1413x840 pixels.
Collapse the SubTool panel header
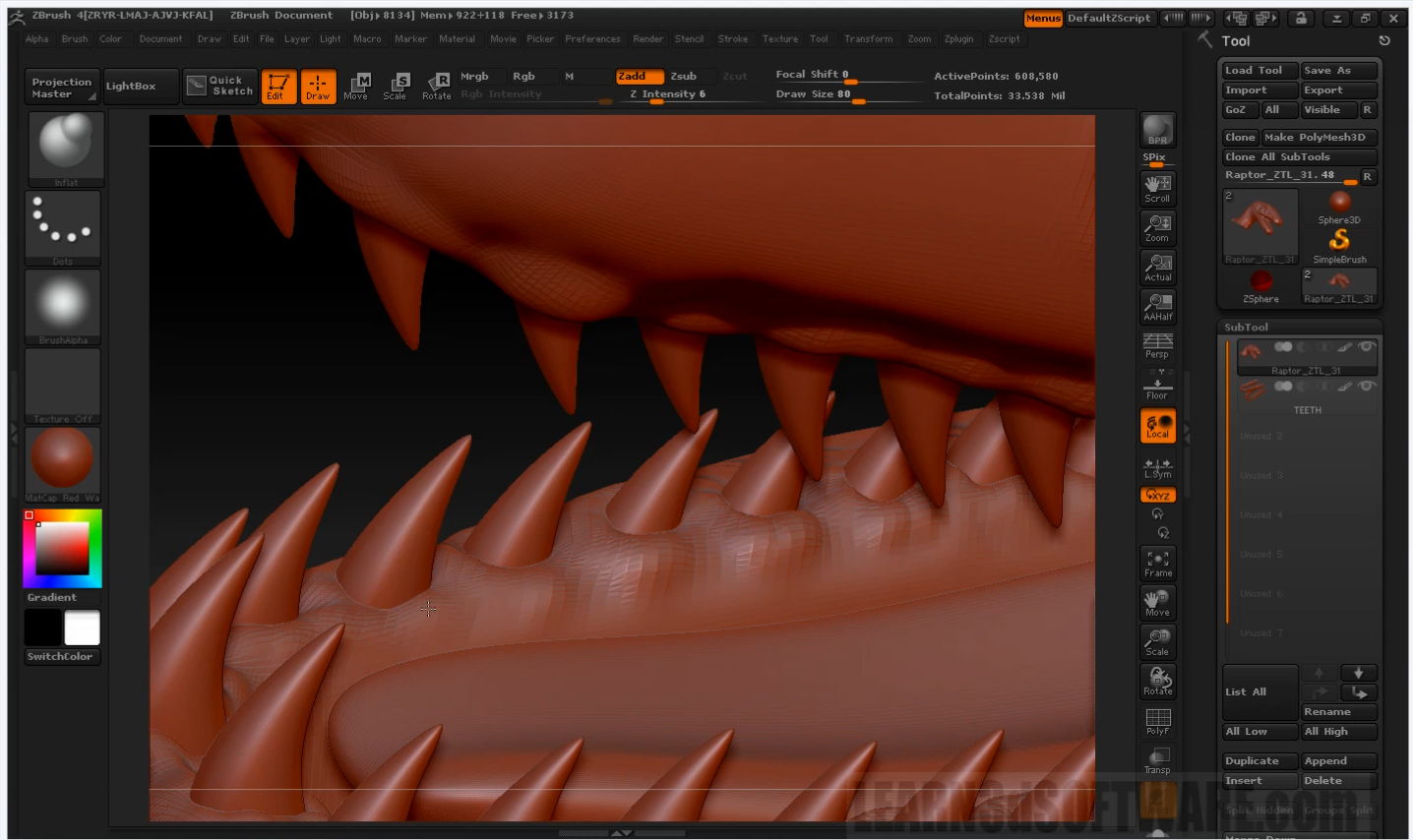click(x=1247, y=327)
